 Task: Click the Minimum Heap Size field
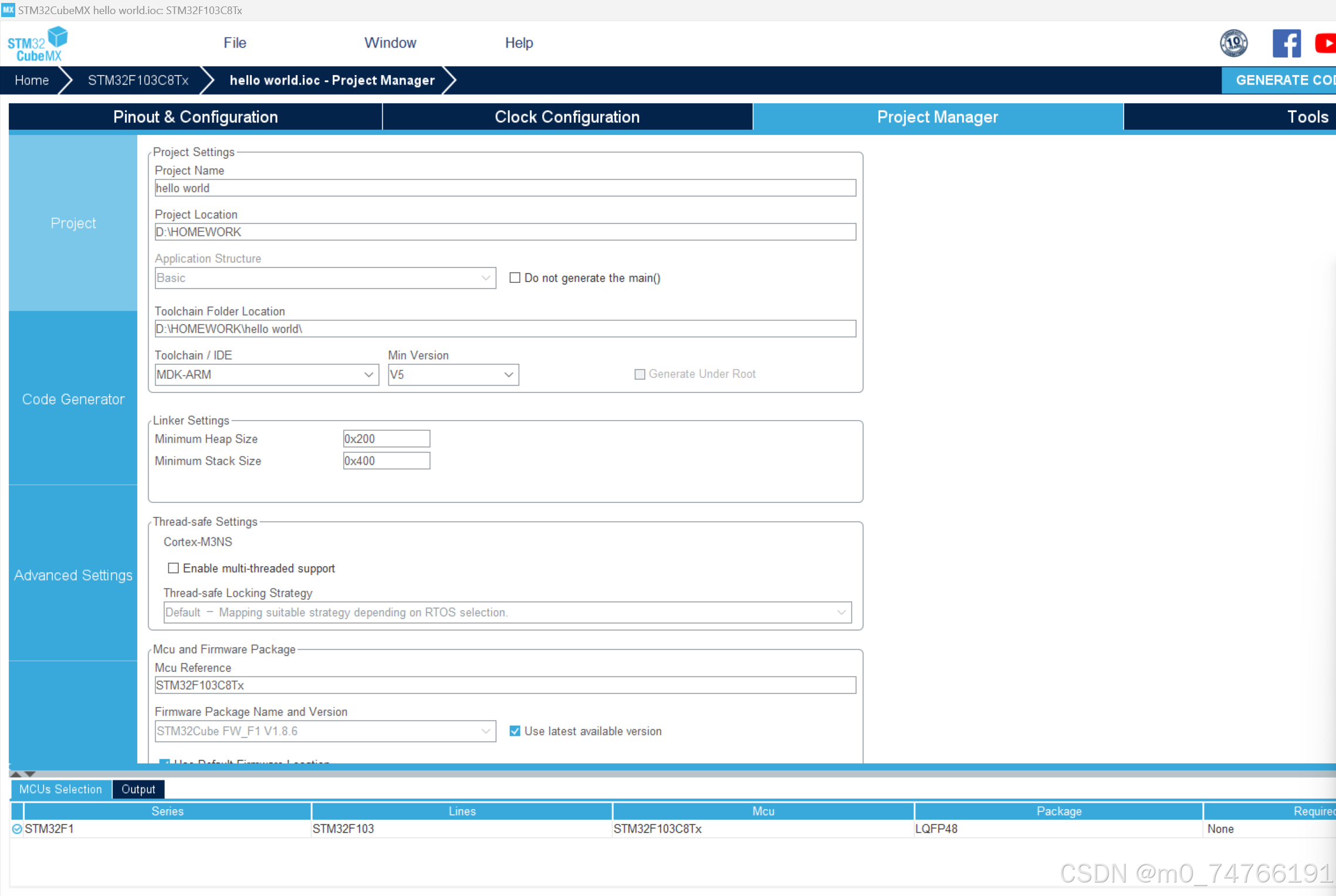(x=386, y=439)
